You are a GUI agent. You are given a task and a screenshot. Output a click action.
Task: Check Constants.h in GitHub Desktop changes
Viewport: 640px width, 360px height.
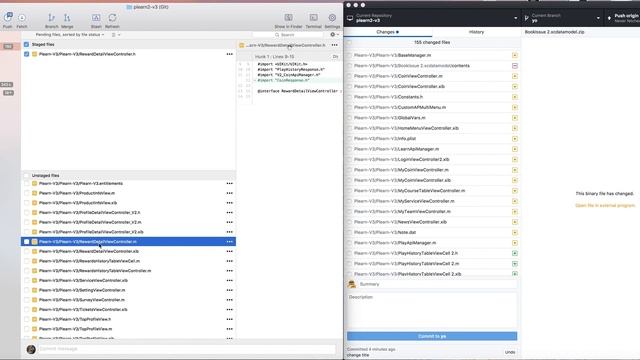pyautogui.click(x=349, y=97)
